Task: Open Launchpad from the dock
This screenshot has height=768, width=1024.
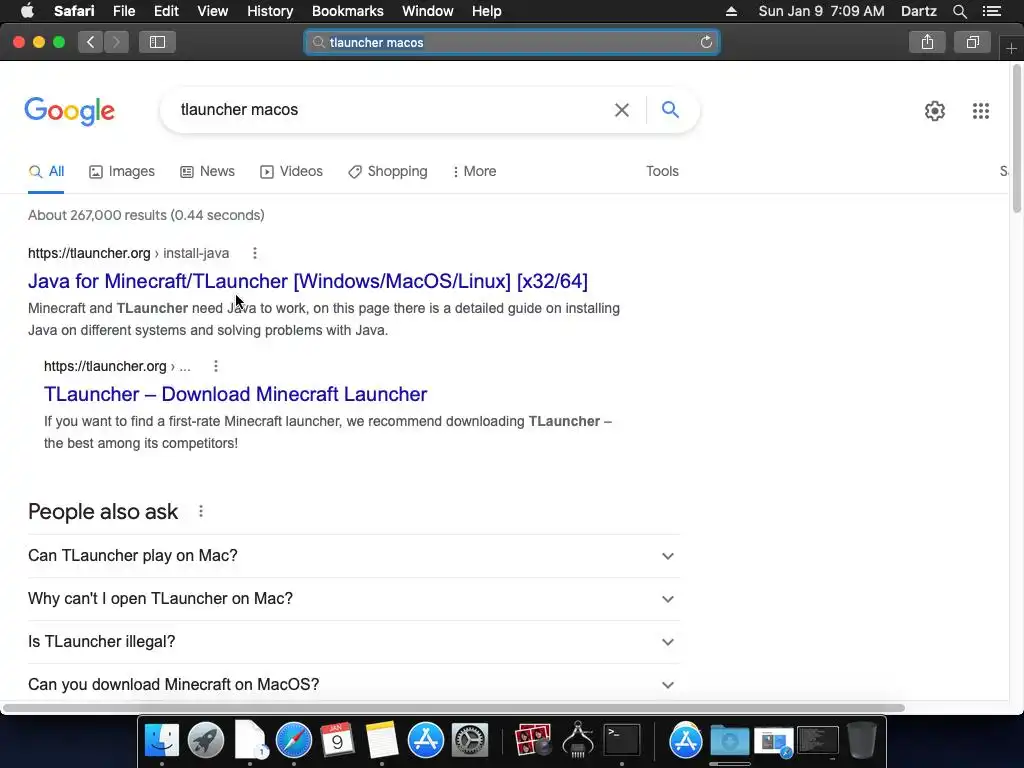Action: click(x=206, y=740)
